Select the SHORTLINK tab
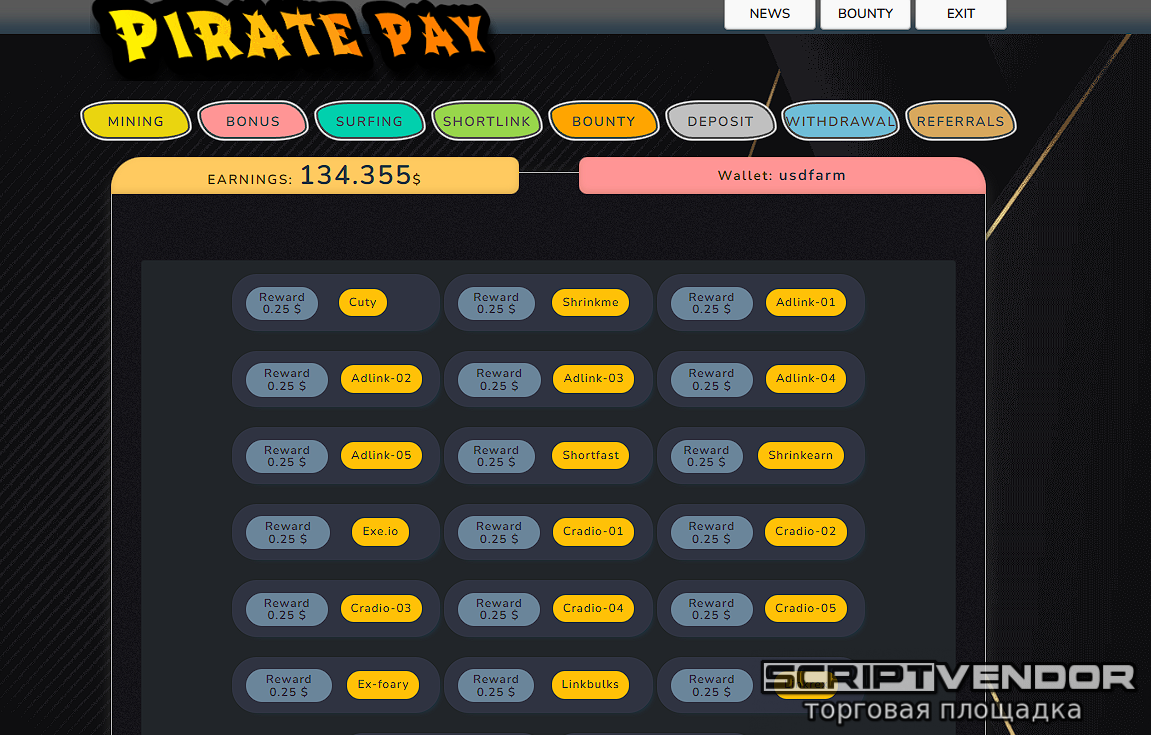The image size is (1151, 735). point(487,121)
